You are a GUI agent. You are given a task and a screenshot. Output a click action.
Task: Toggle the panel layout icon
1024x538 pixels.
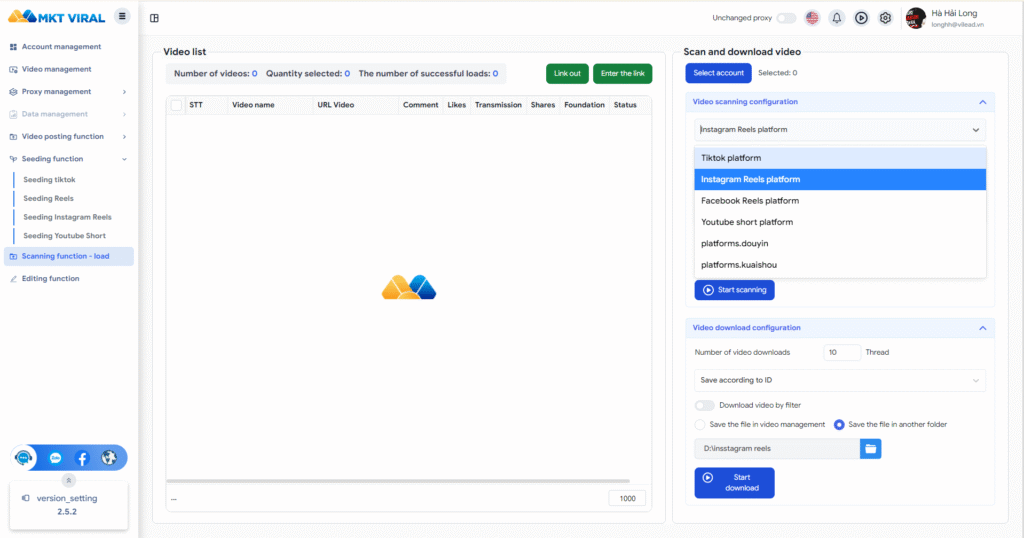point(154,18)
